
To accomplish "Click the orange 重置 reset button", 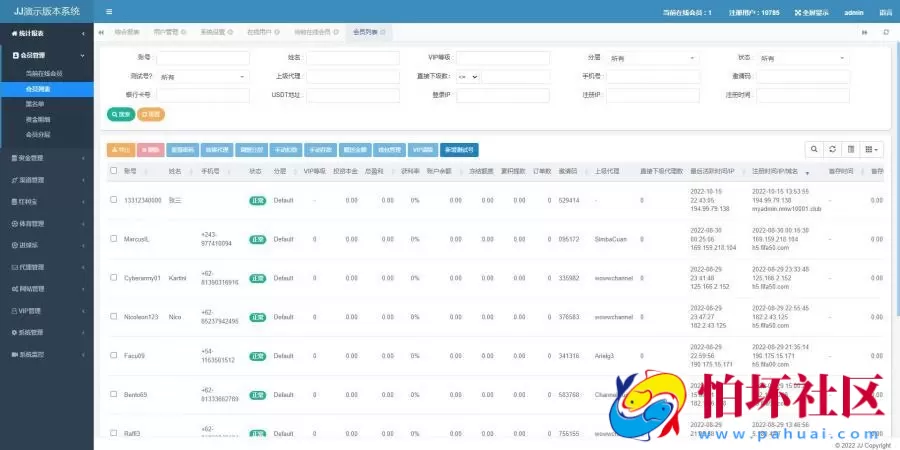I will click(150, 114).
